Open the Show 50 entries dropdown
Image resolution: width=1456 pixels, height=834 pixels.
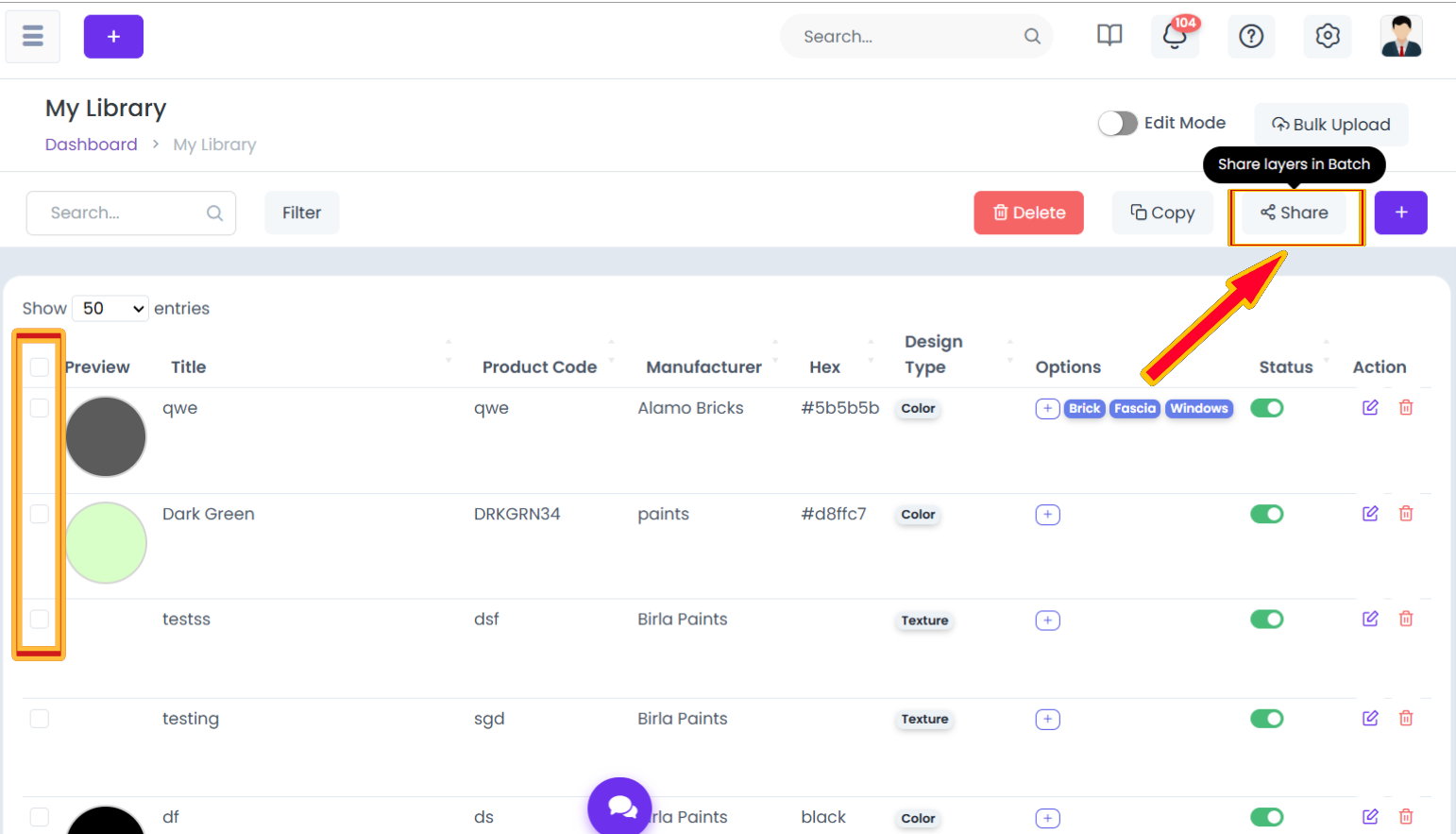110,308
